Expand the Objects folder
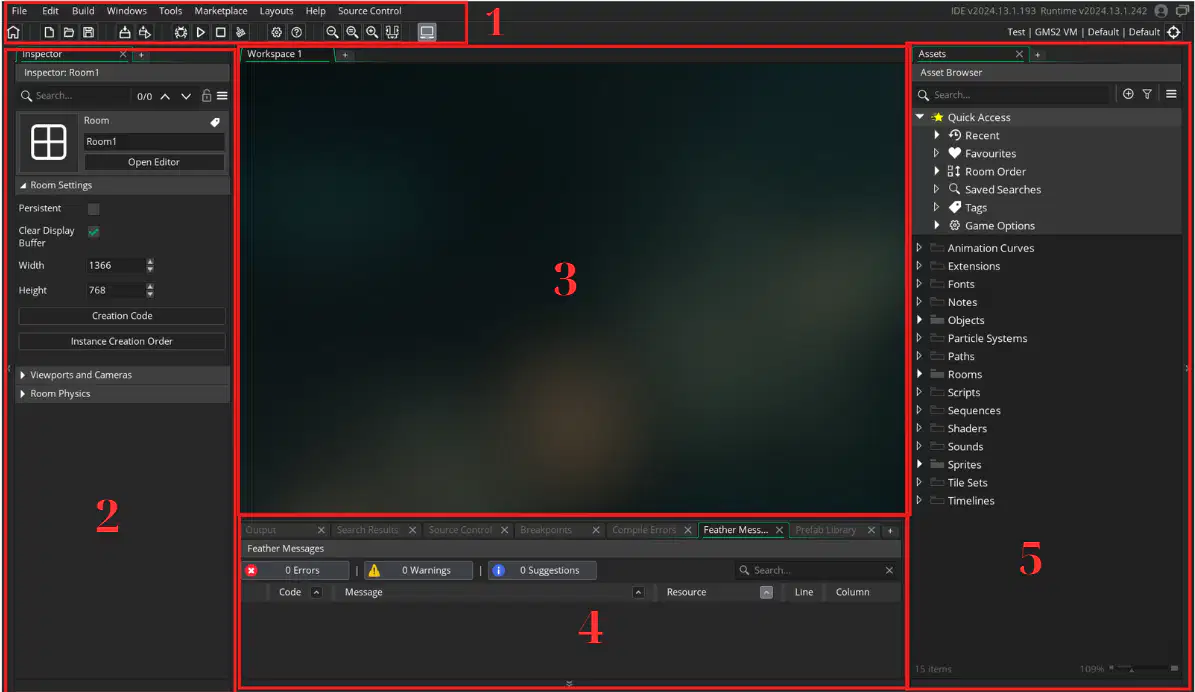This screenshot has width=1195, height=692. click(919, 320)
